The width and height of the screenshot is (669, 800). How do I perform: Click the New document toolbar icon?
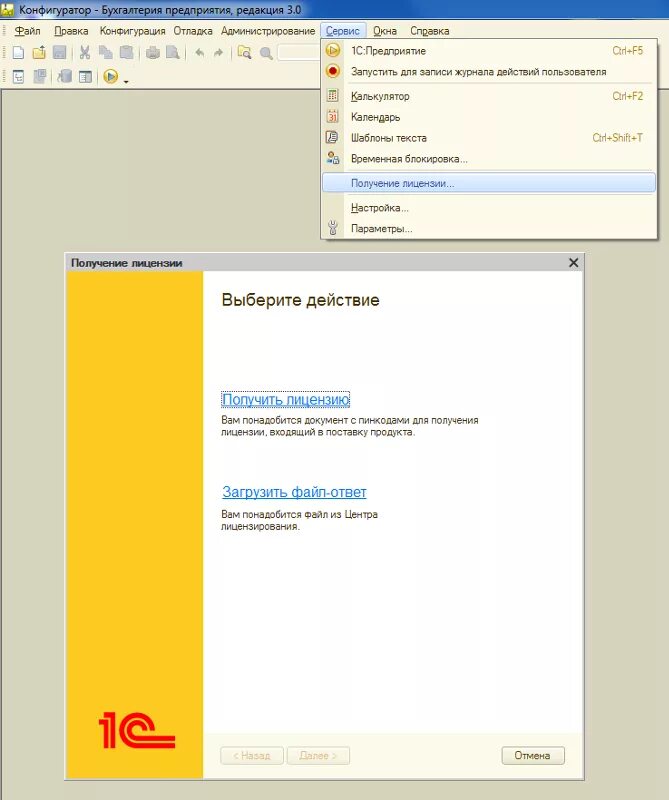click(18, 53)
